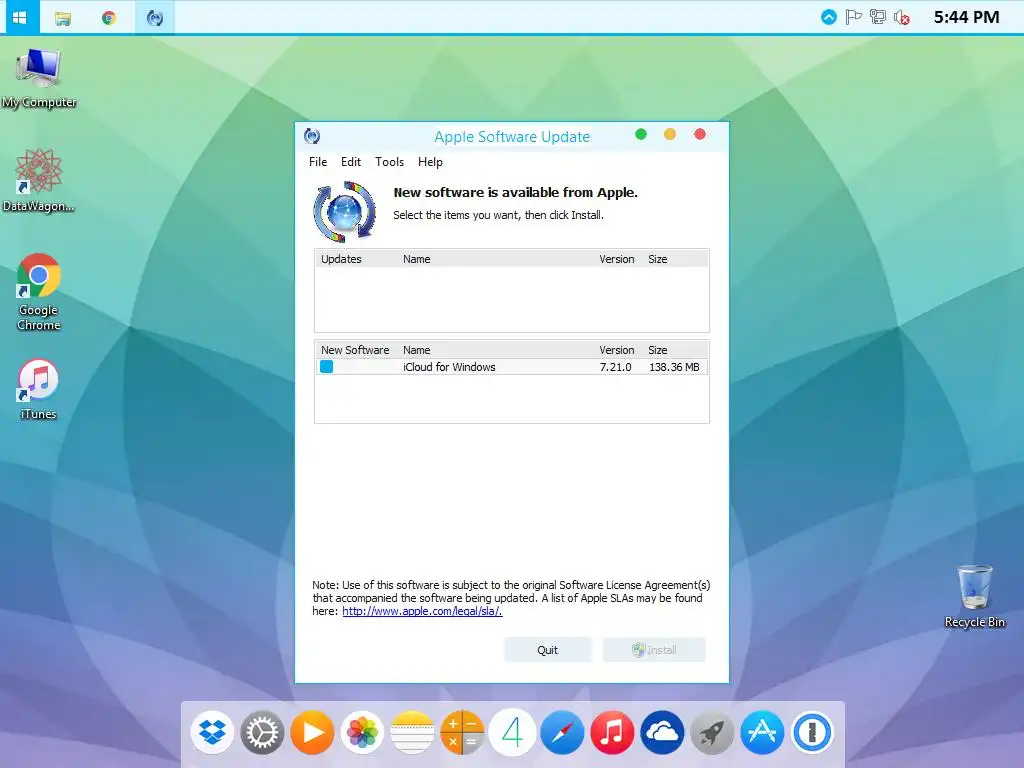Click the Size header in New Software list

(x=658, y=350)
